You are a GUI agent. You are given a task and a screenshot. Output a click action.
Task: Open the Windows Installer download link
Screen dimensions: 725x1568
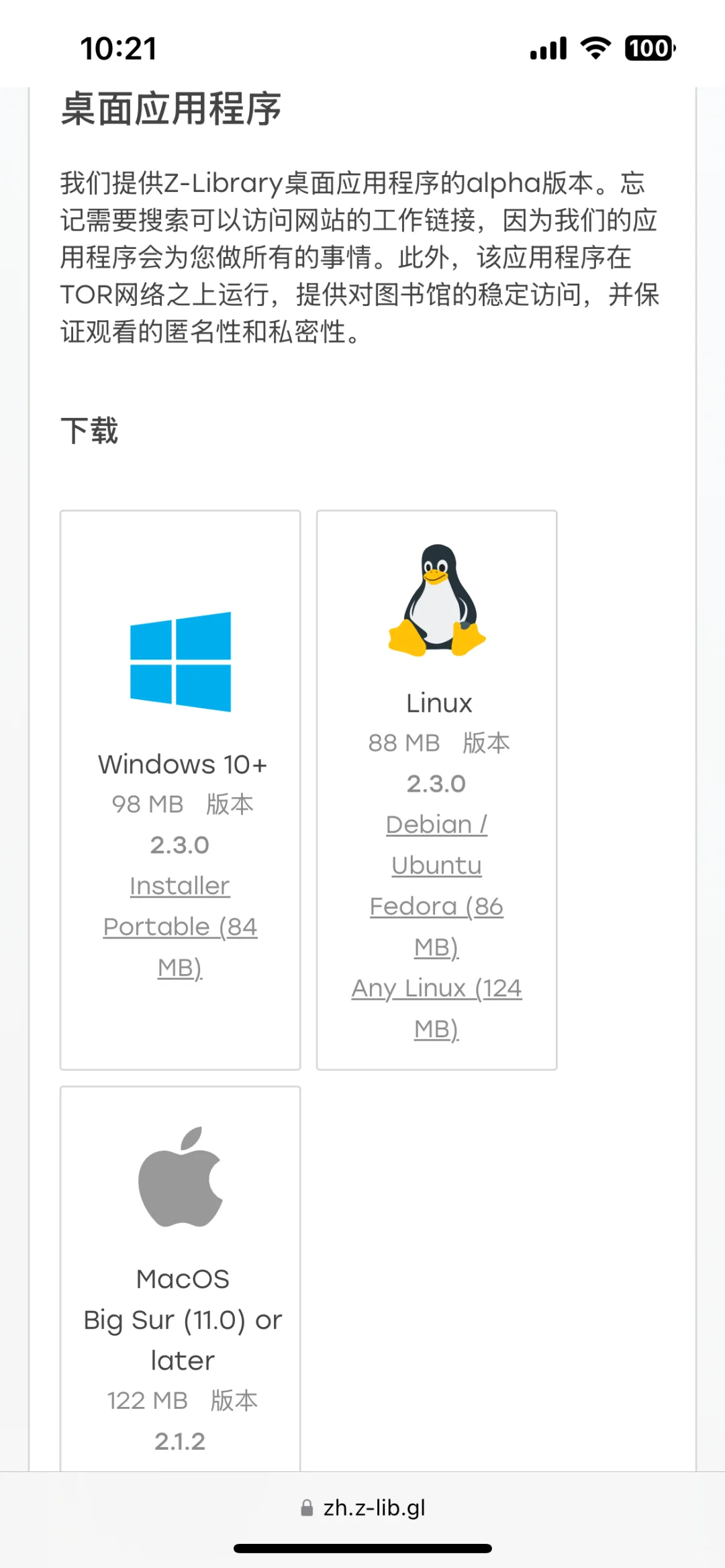point(180,886)
